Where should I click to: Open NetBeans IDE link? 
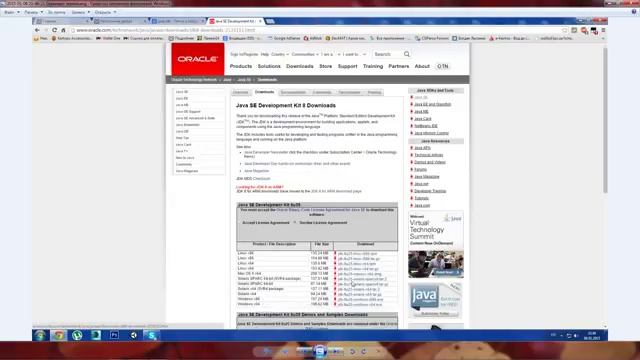(426, 126)
